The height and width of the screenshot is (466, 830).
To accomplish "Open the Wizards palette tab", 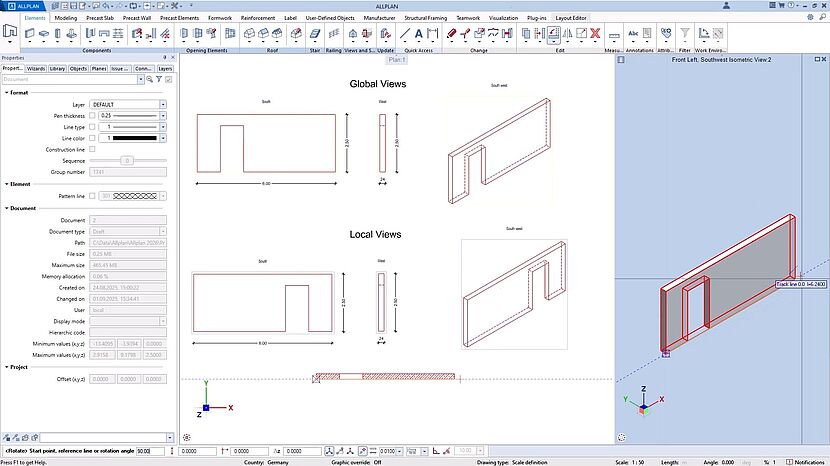I will point(36,68).
